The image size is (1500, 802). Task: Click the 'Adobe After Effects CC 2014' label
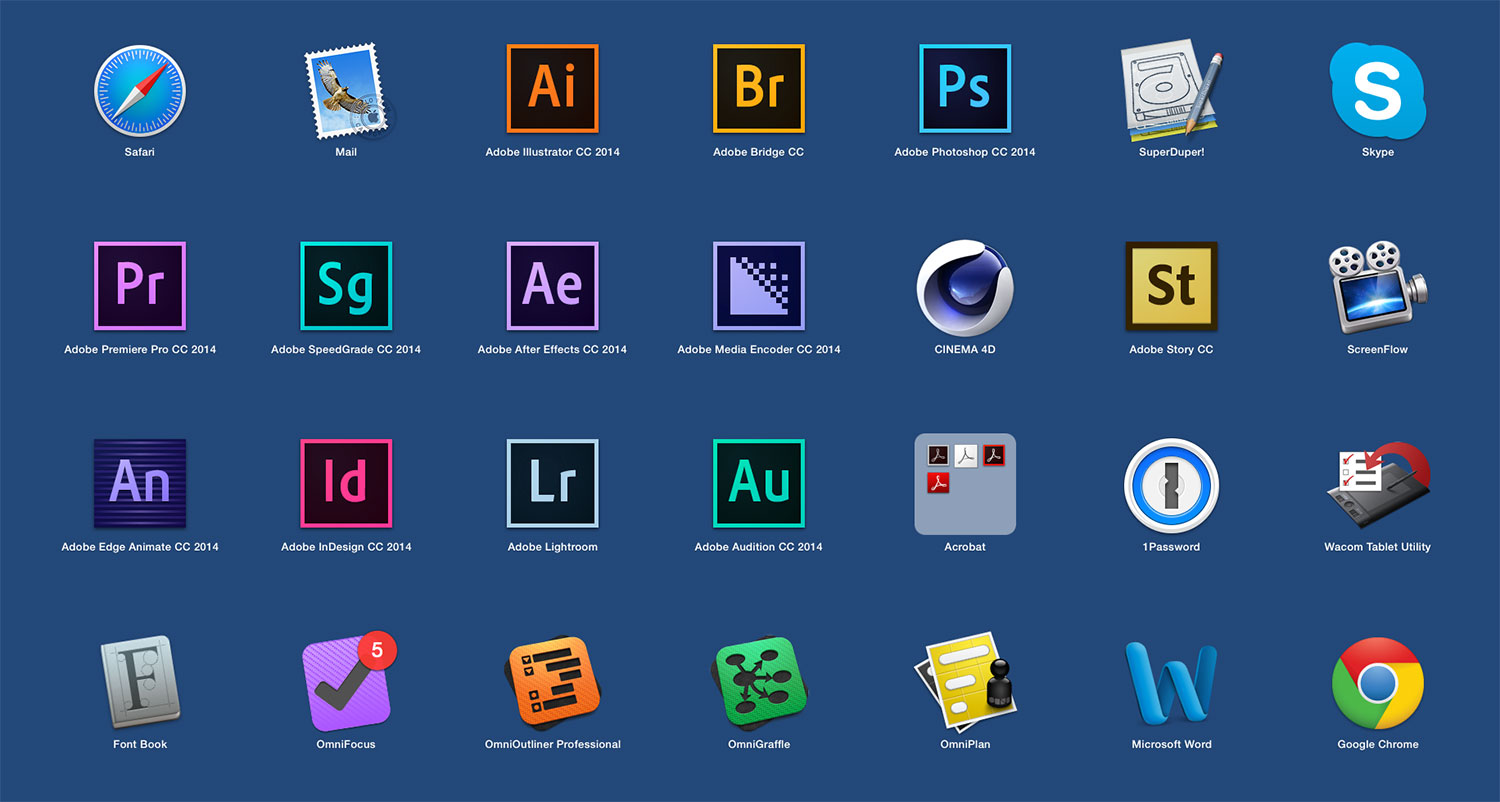pyautogui.click(x=552, y=349)
